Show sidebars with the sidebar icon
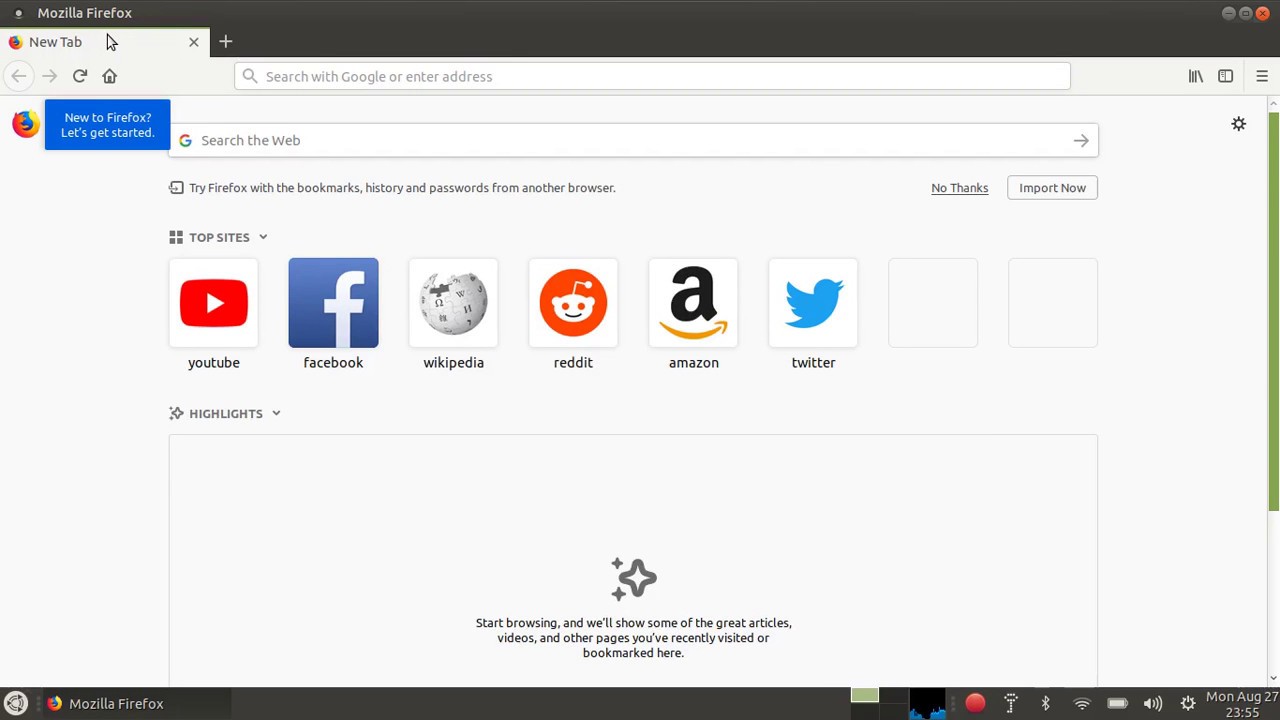Viewport: 1280px width, 720px height. (1225, 76)
